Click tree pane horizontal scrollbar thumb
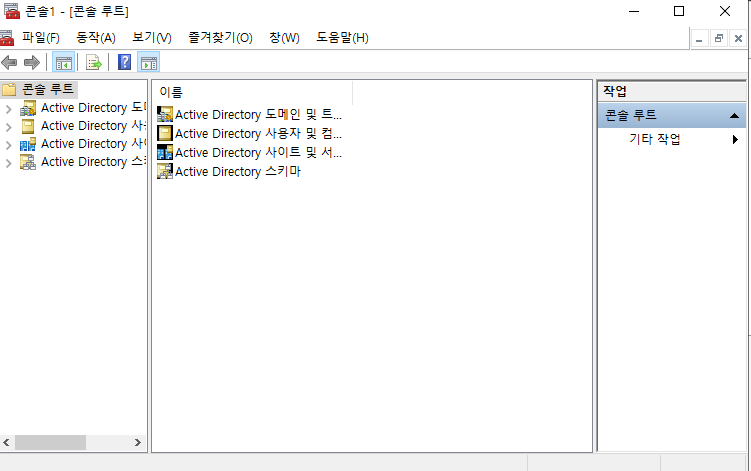The height and width of the screenshot is (471, 751). pyautogui.click(x=50, y=442)
